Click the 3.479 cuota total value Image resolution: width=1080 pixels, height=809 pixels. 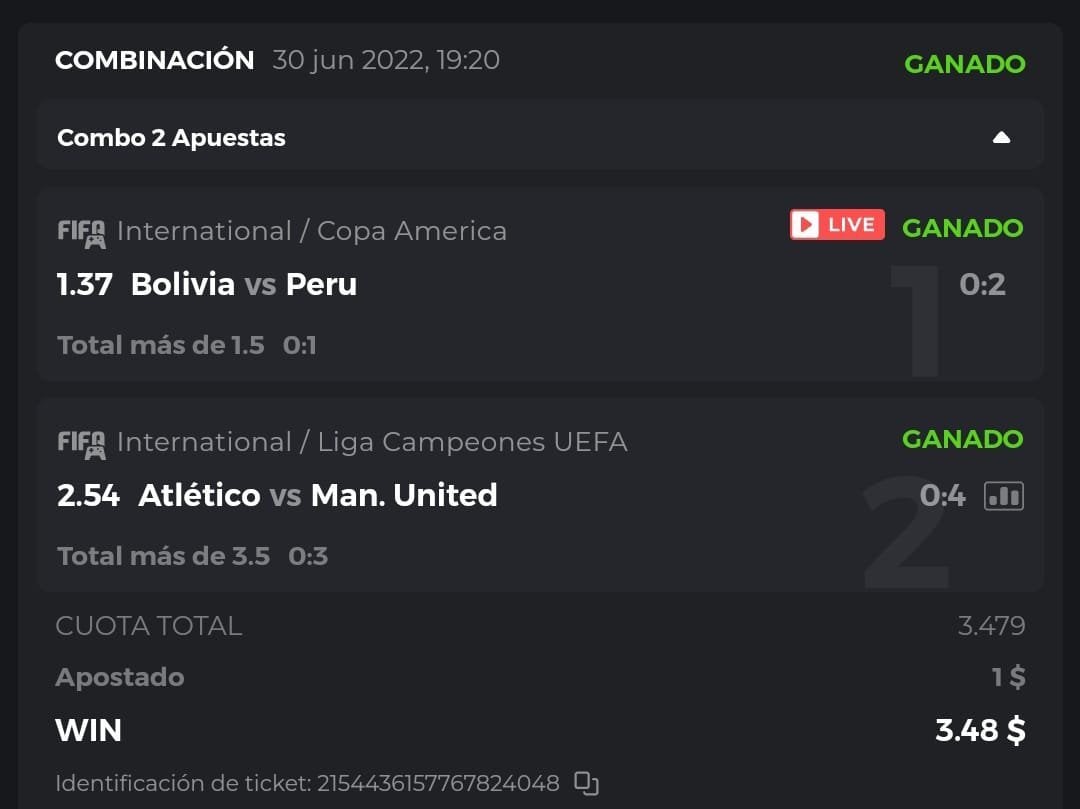pyautogui.click(x=991, y=626)
